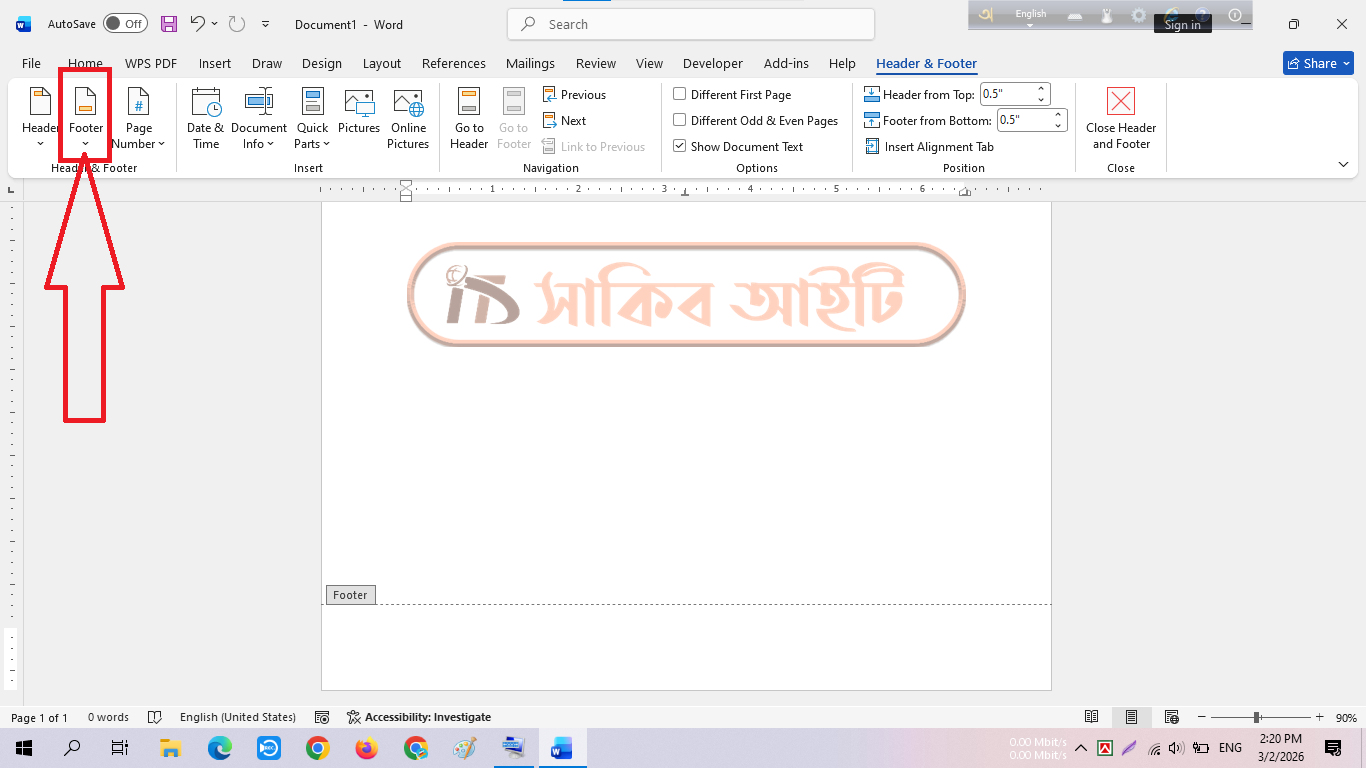Toggle the AutoSave switch

125,24
